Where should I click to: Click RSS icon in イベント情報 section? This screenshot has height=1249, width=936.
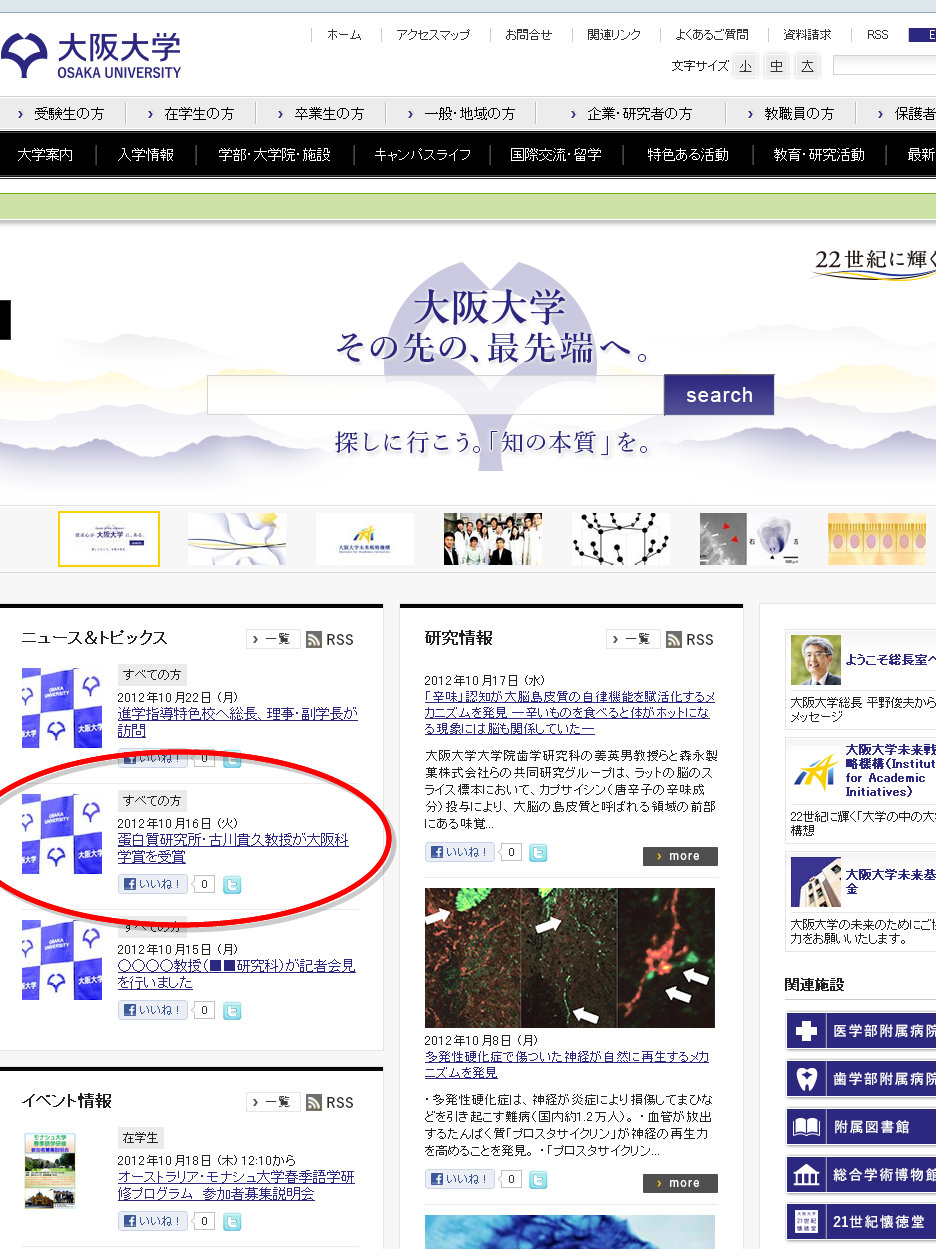(x=314, y=1102)
